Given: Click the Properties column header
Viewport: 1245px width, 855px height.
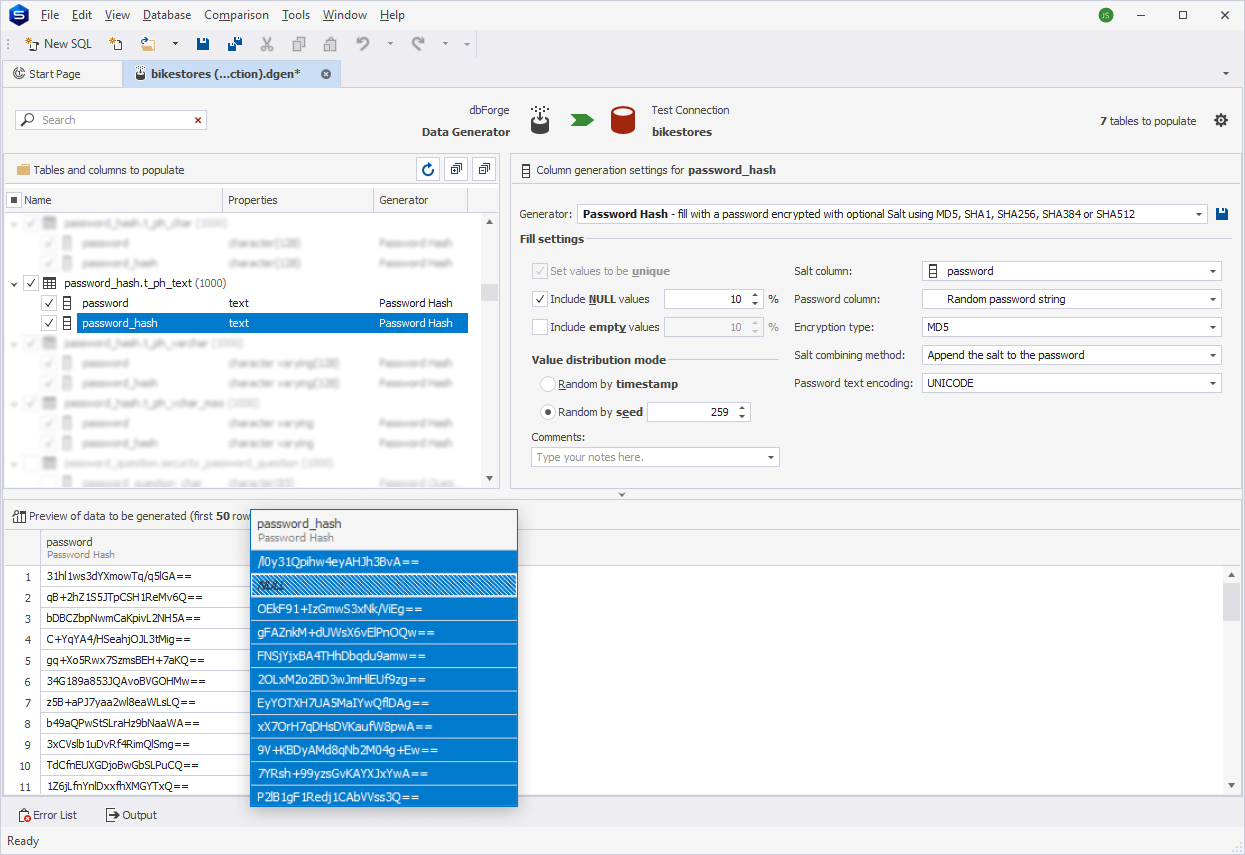Looking at the screenshot, I should [x=298, y=200].
